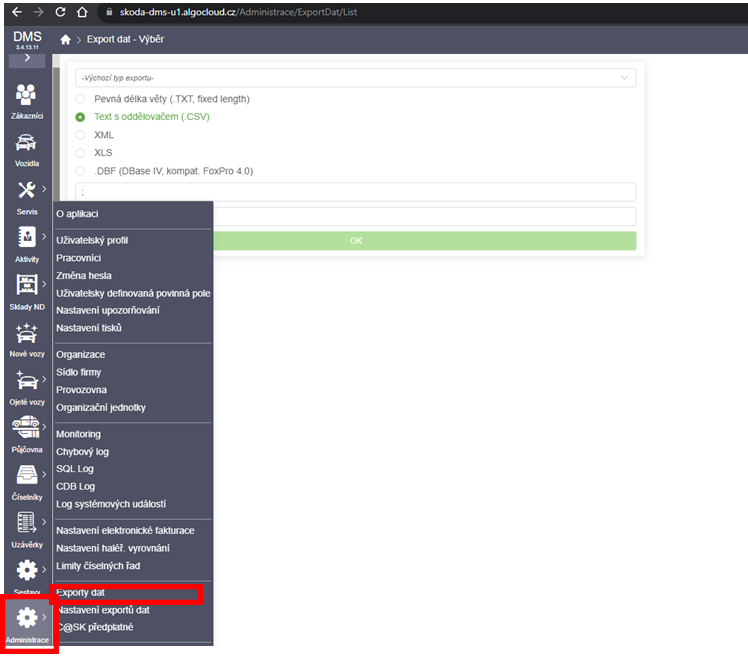Select the XLS export radio button
748x660 pixels.
pyautogui.click(x=81, y=153)
